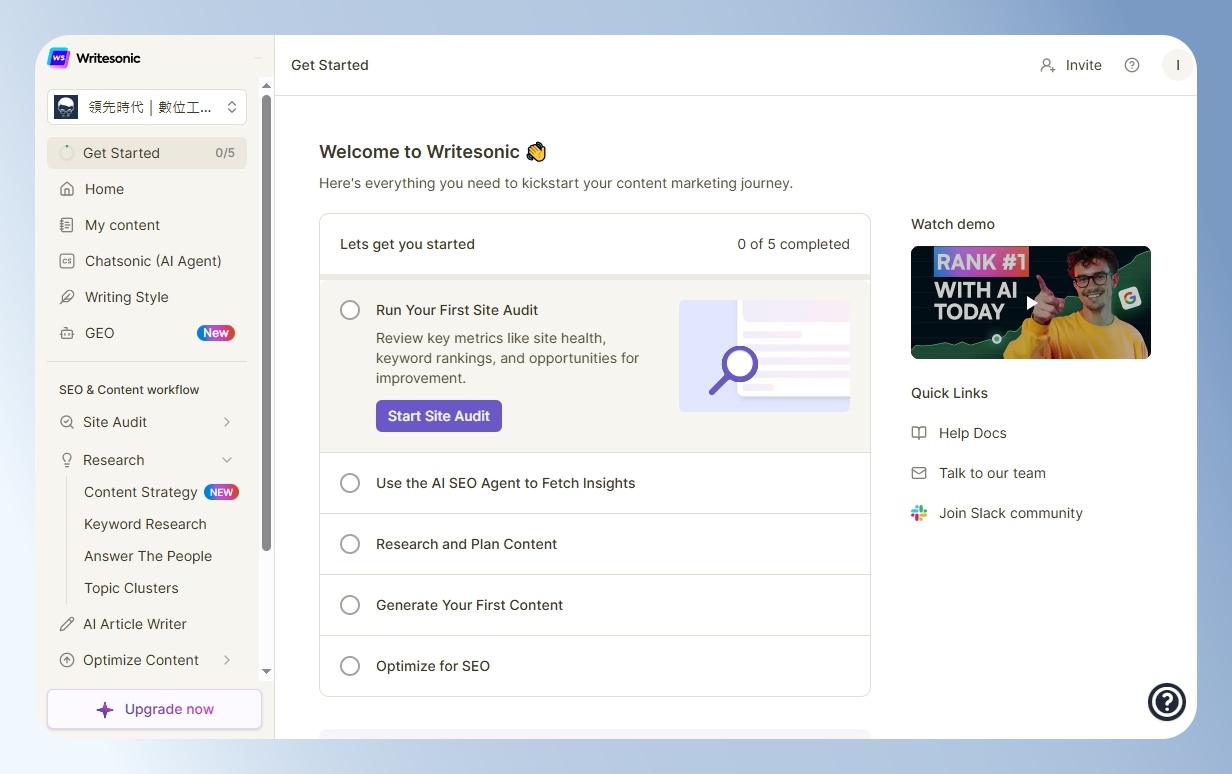Check the Optimize for SEO circle
1232x774 pixels.
(350, 666)
